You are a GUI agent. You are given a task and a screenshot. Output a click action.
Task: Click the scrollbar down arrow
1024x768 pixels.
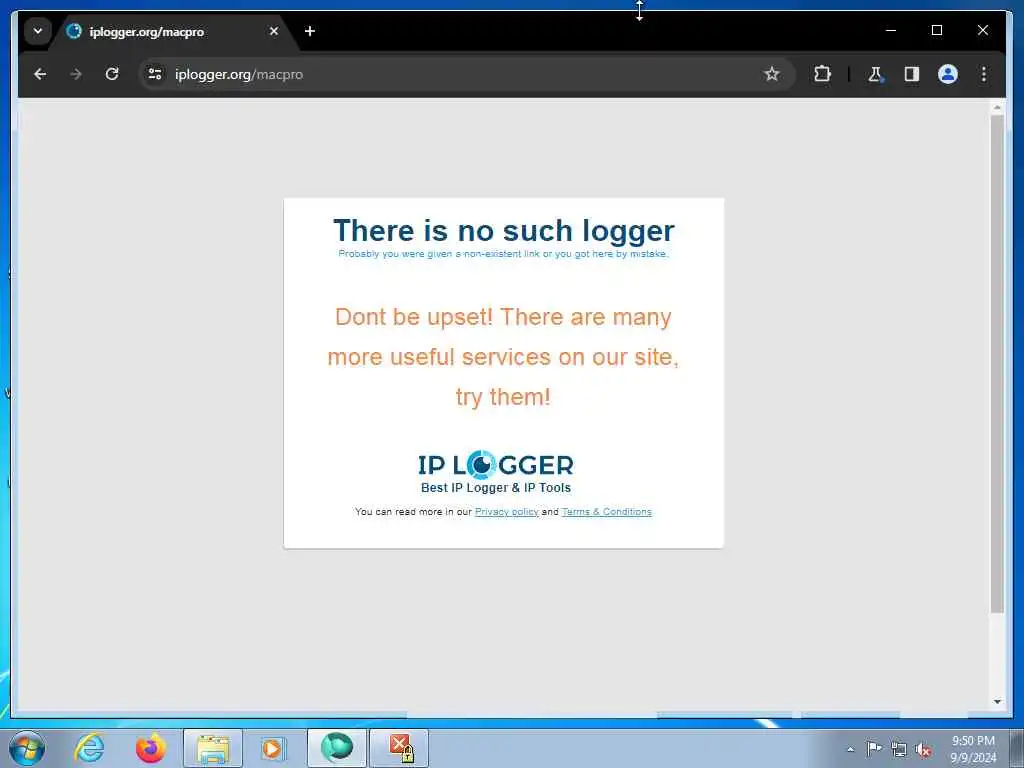[x=997, y=702]
